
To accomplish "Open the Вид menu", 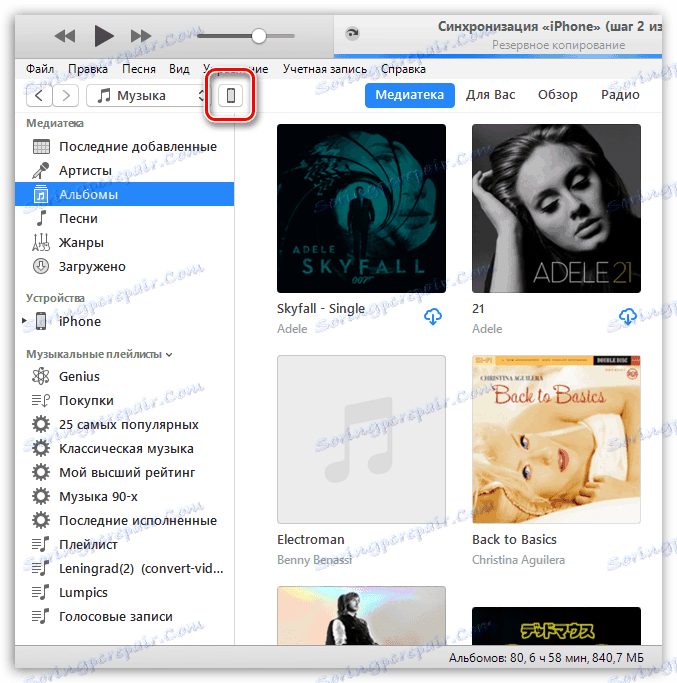I will tap(179, 69).
